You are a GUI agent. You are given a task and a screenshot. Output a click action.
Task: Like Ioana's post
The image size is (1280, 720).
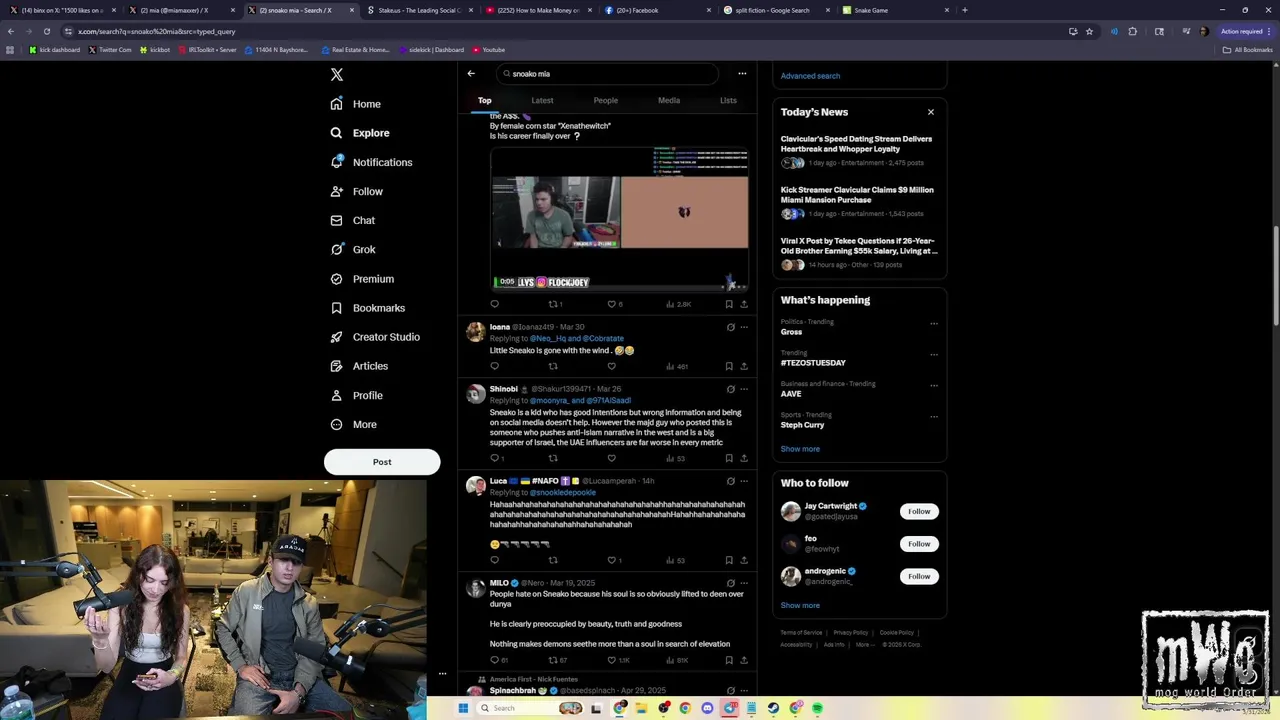coord(611,366)
